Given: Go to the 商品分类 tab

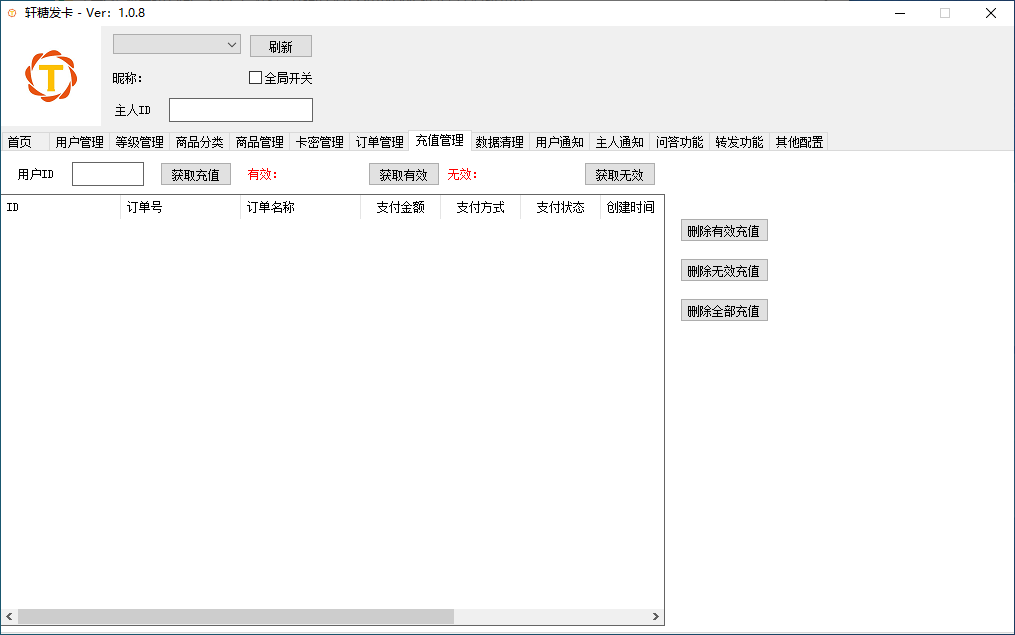Looking at the screenshot, I should coord(199,142).
